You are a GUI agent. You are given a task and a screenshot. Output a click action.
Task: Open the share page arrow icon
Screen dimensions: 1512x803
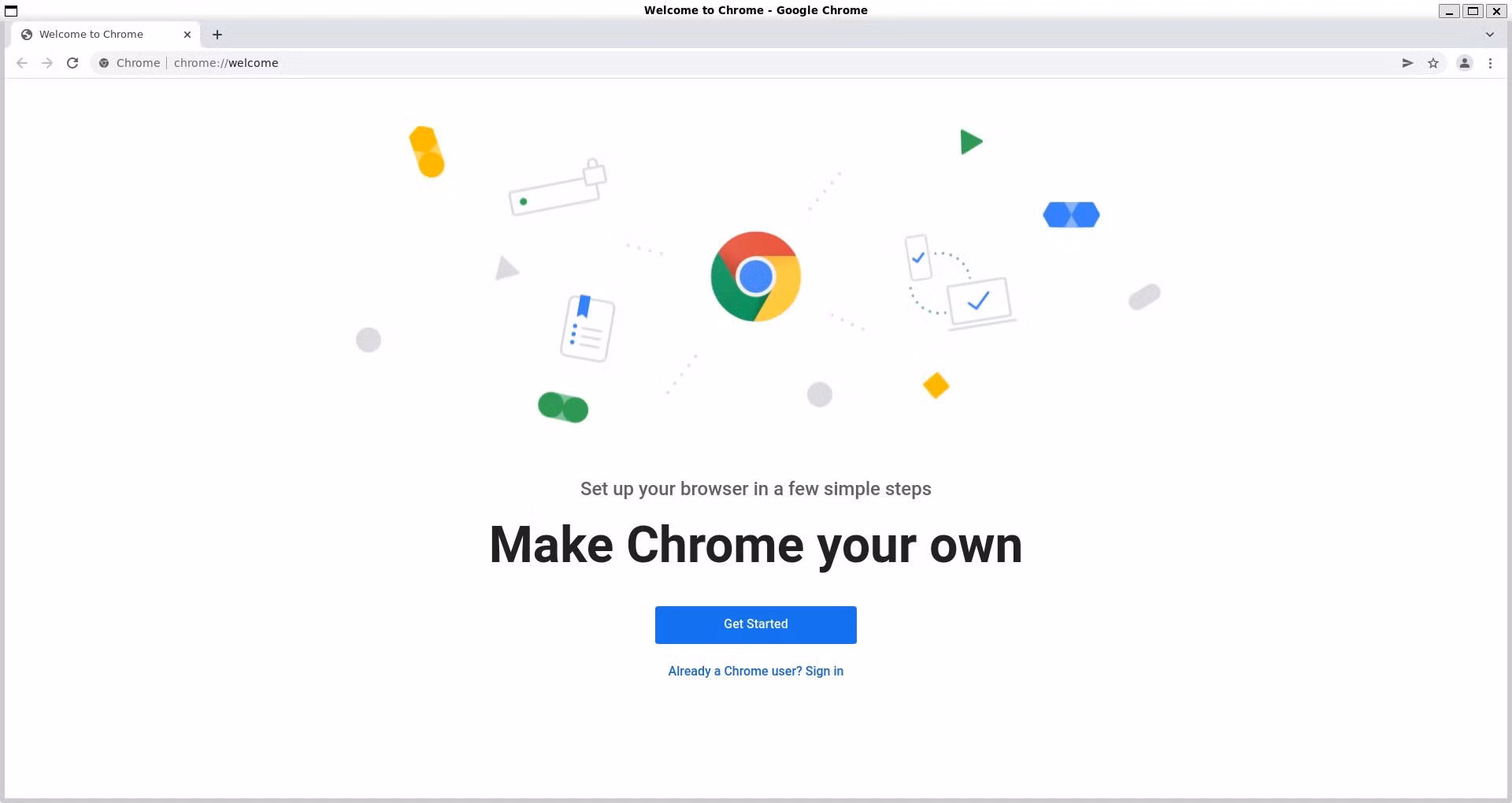tap(1407, 63)
